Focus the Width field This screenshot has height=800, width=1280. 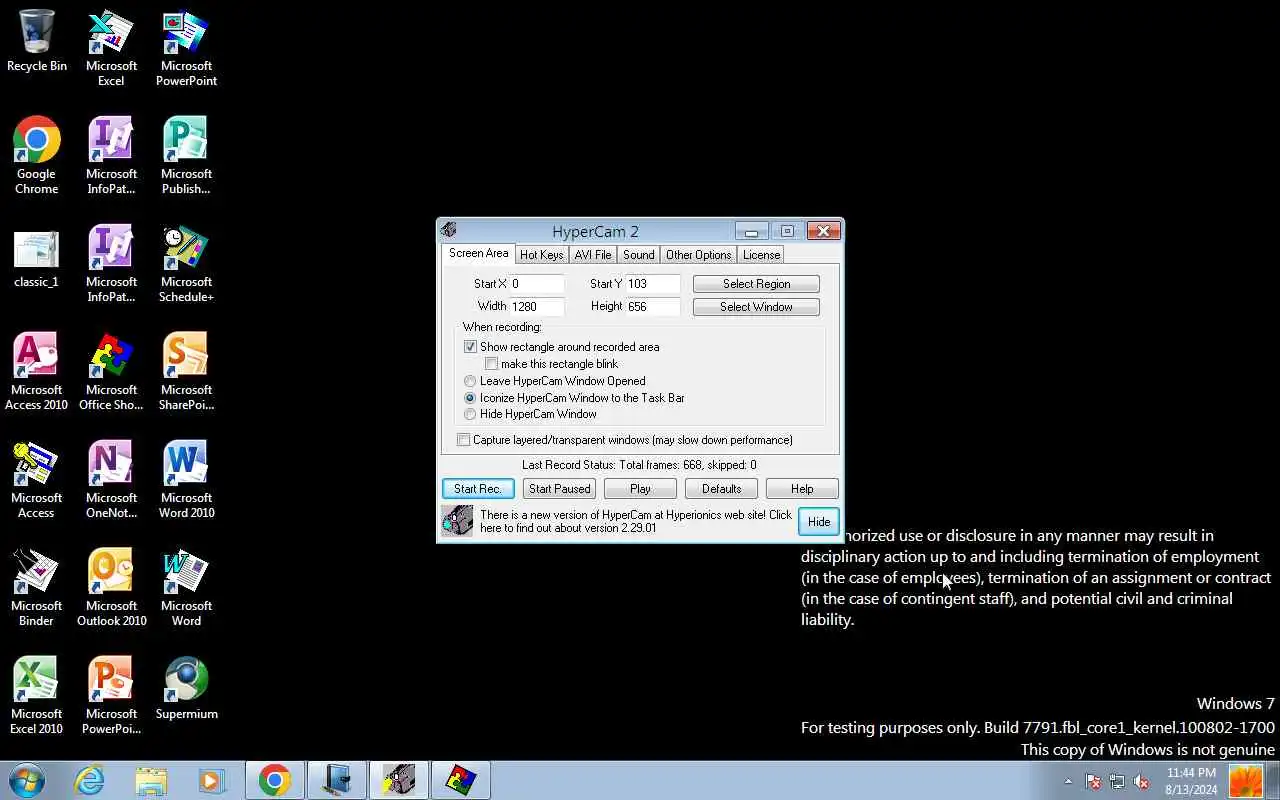[x=537, y=307]
